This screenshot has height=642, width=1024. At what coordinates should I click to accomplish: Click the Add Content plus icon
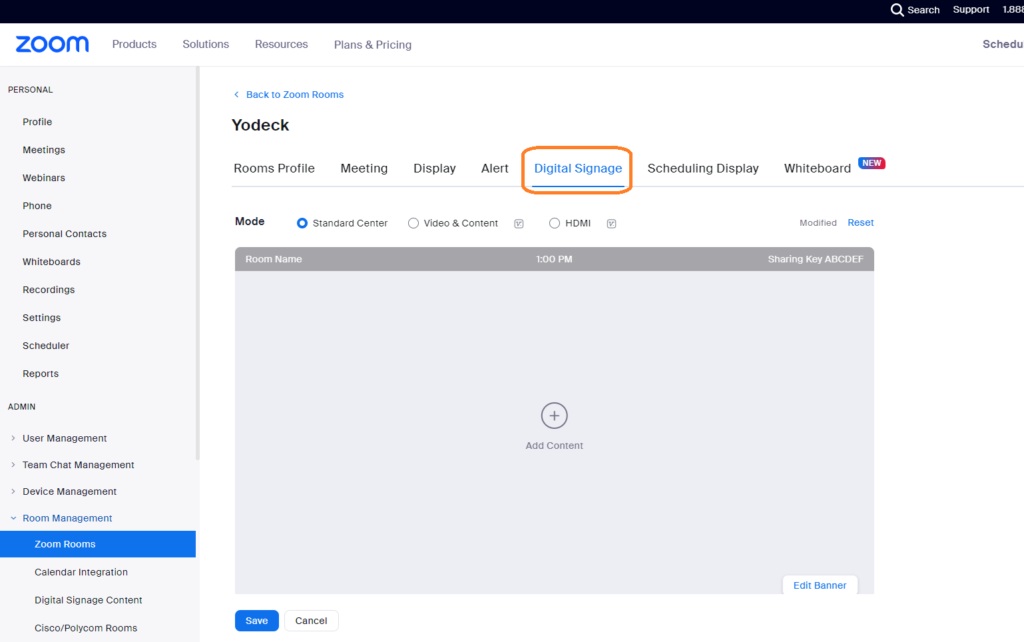[554, 415]
